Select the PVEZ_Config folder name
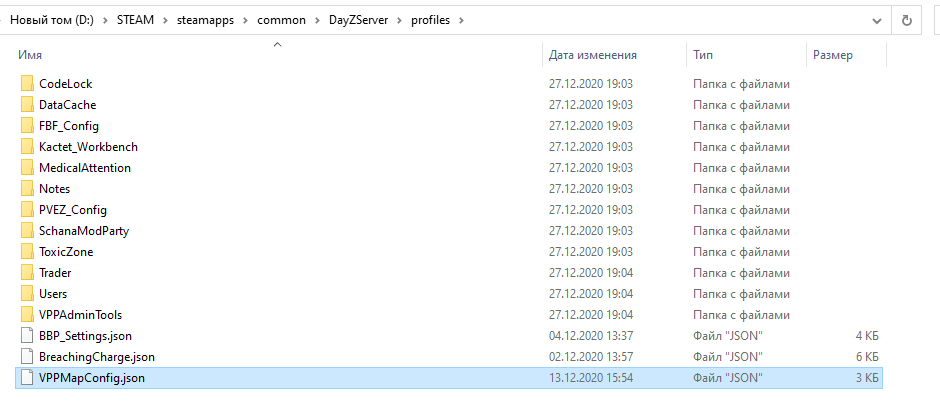This screenshot has height=417, width=940. pos(73,210)
